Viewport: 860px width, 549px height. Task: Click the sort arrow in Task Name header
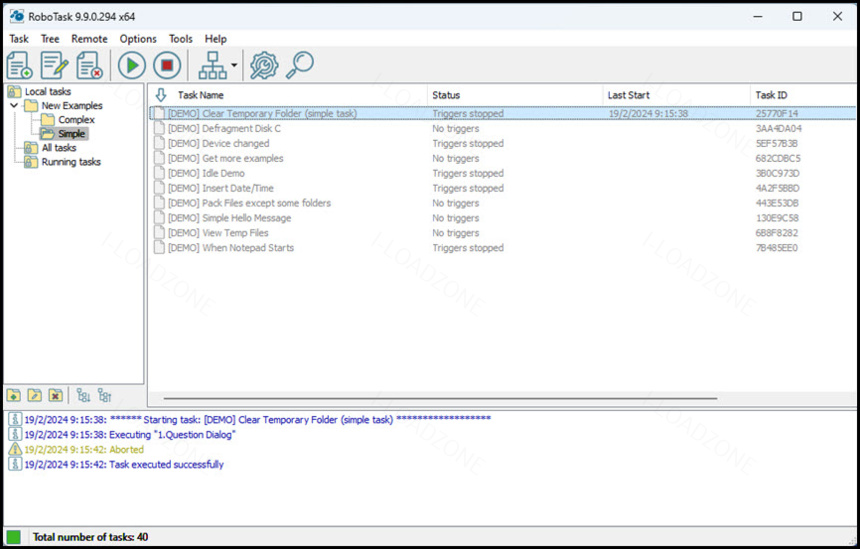tap(161, 95)
